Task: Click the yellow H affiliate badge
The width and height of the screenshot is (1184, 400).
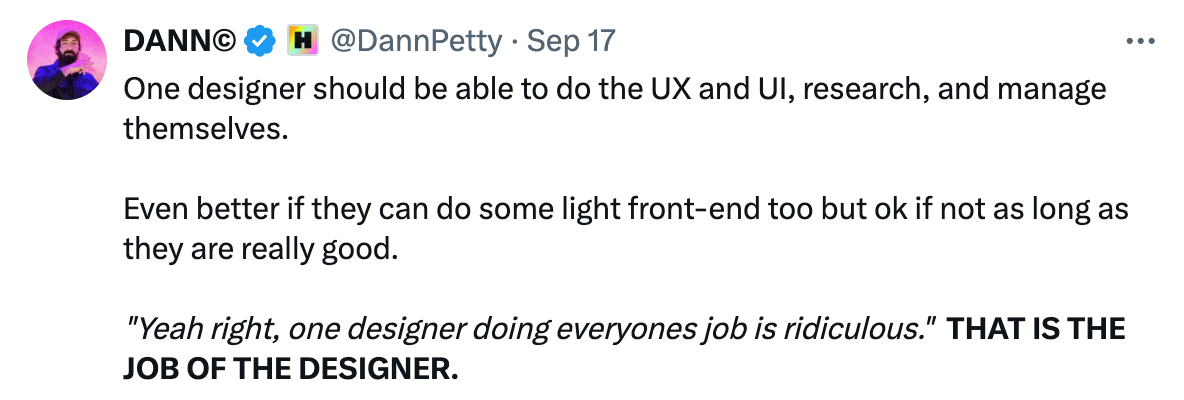Action: point(302,41)
